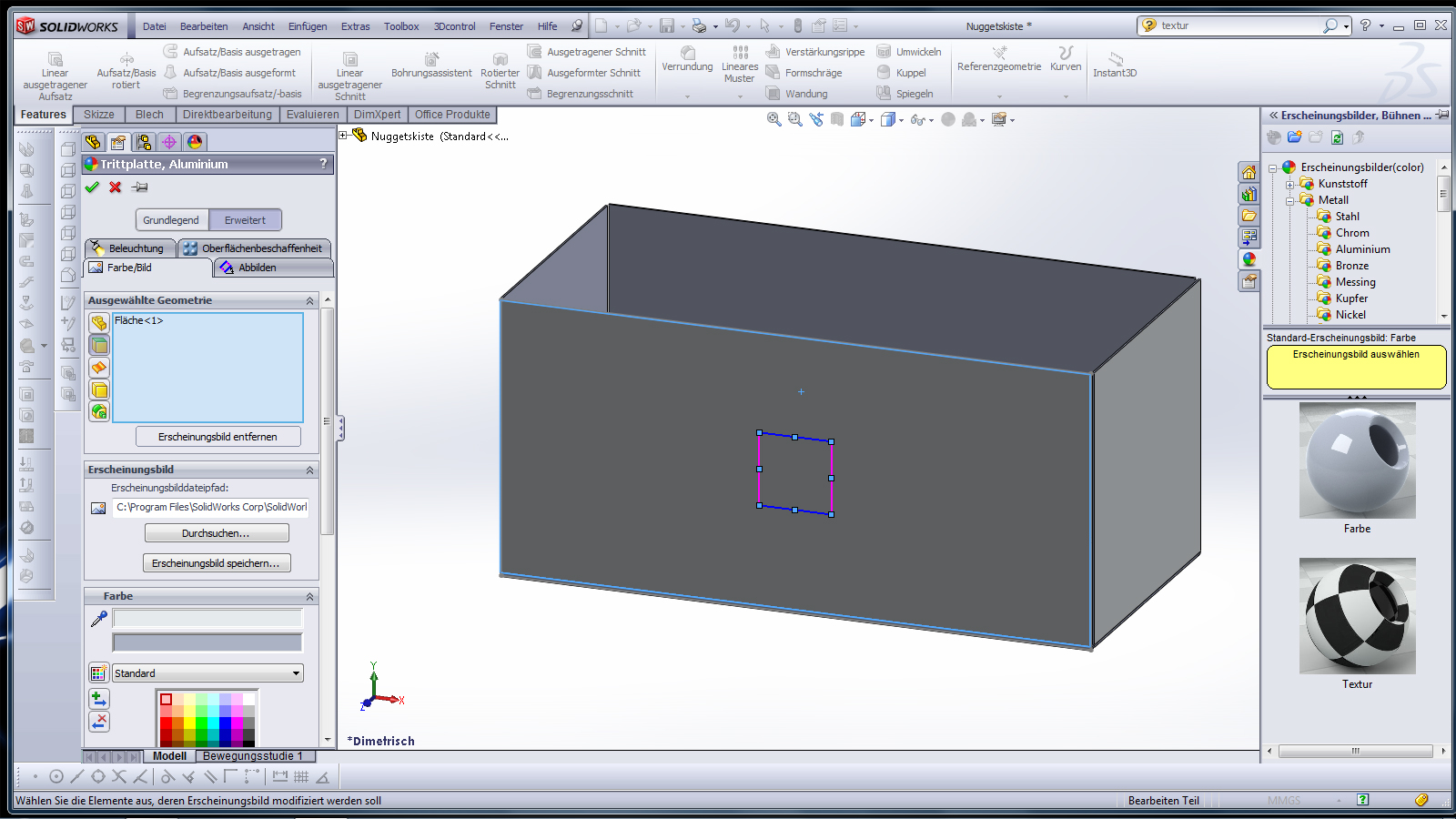Image resolution: width=1456 pixels, height=819 pixels.
Task: Confirm appearance with the green checkmark
Action: click(92, 187)
